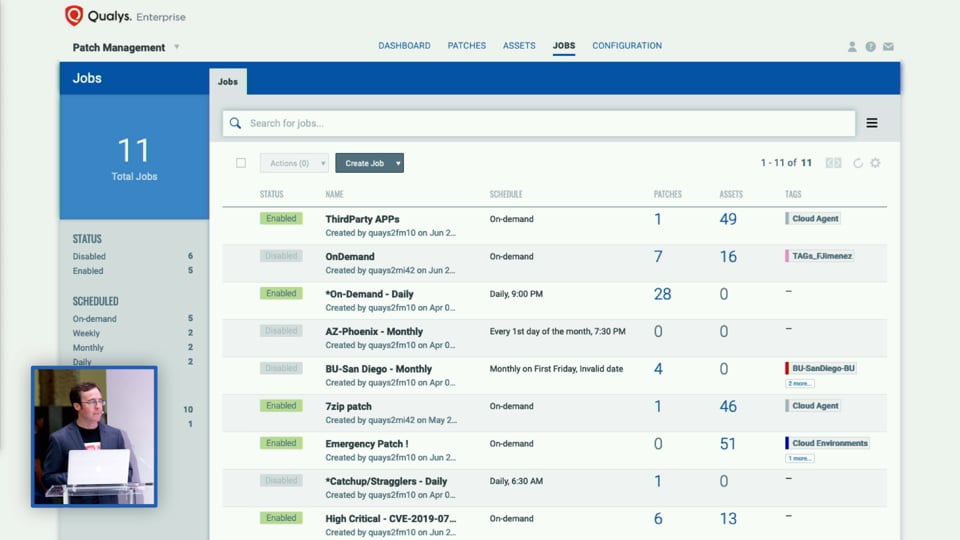Viewport: 960px width, 540px height.
Task: Go to the Assets tab
Action: (x=519, y=45)
